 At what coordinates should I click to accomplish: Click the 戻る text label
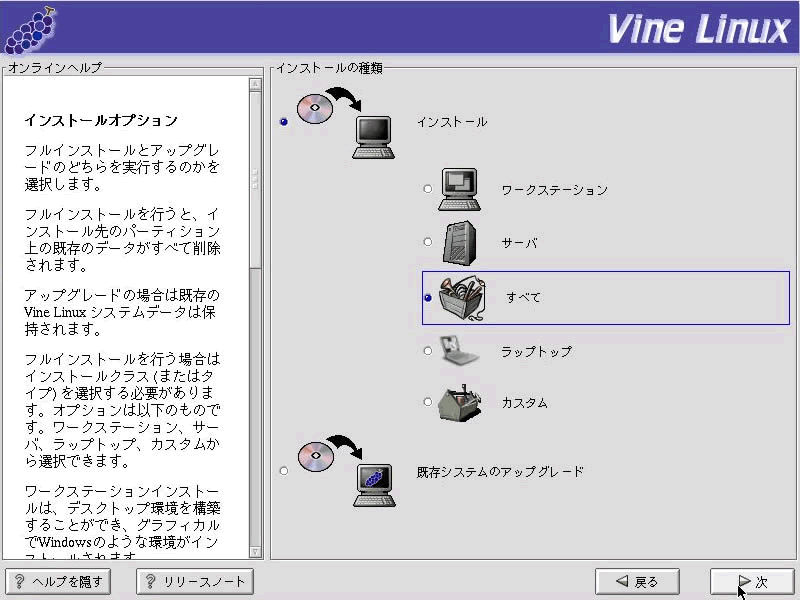tap(646, 582)
